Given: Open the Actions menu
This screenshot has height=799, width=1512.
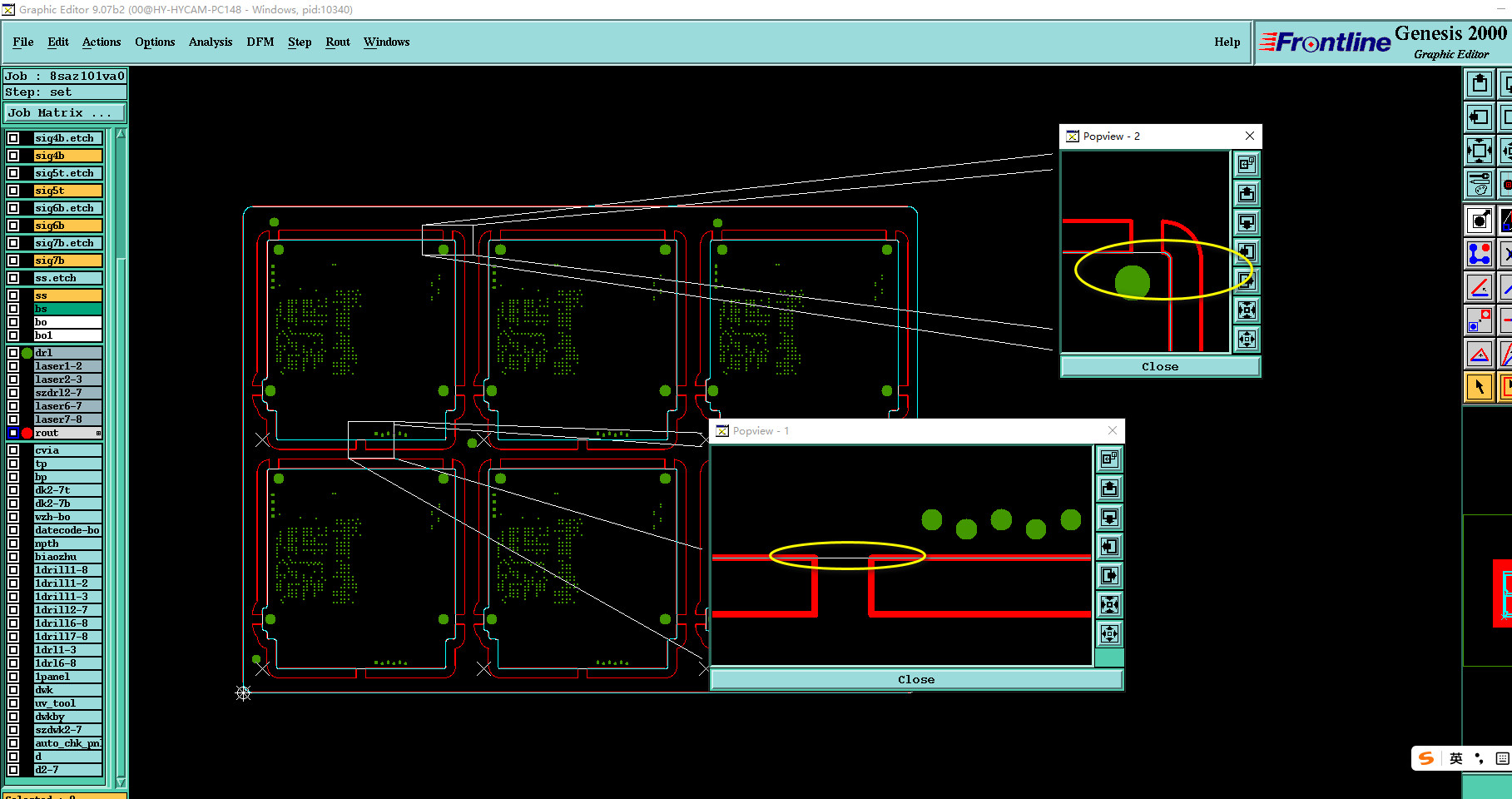Looking at the screenshot, I should tap(102, 42).
